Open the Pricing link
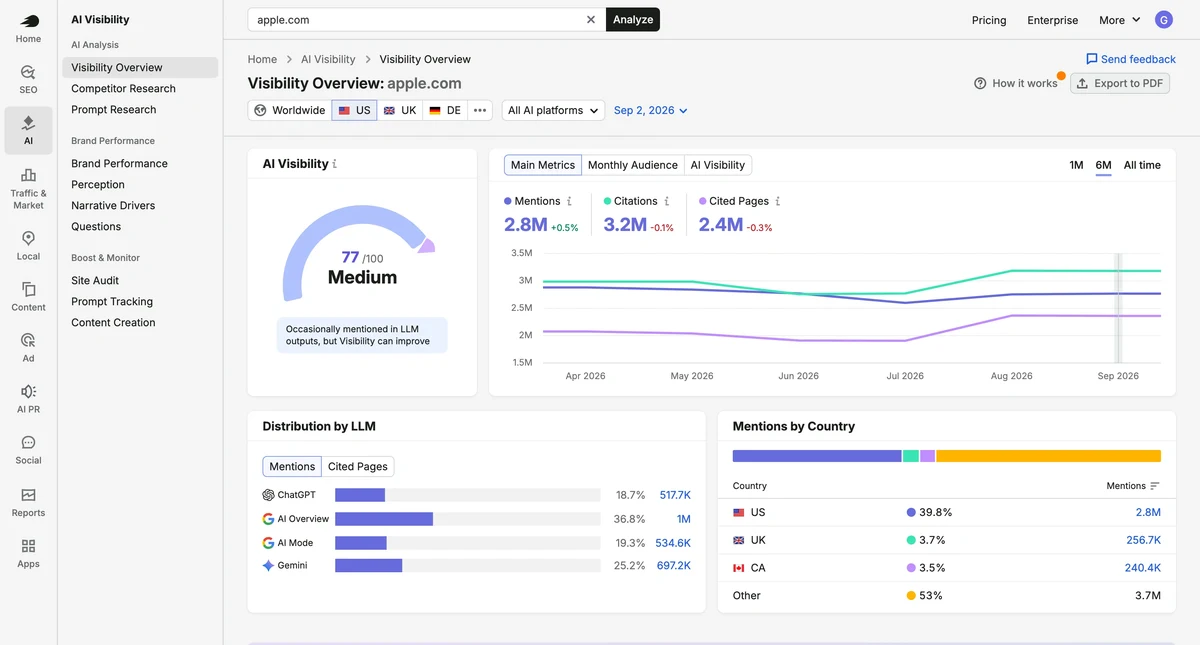The height and width of the screenshot is (645, 1200). tap(989, 20)
